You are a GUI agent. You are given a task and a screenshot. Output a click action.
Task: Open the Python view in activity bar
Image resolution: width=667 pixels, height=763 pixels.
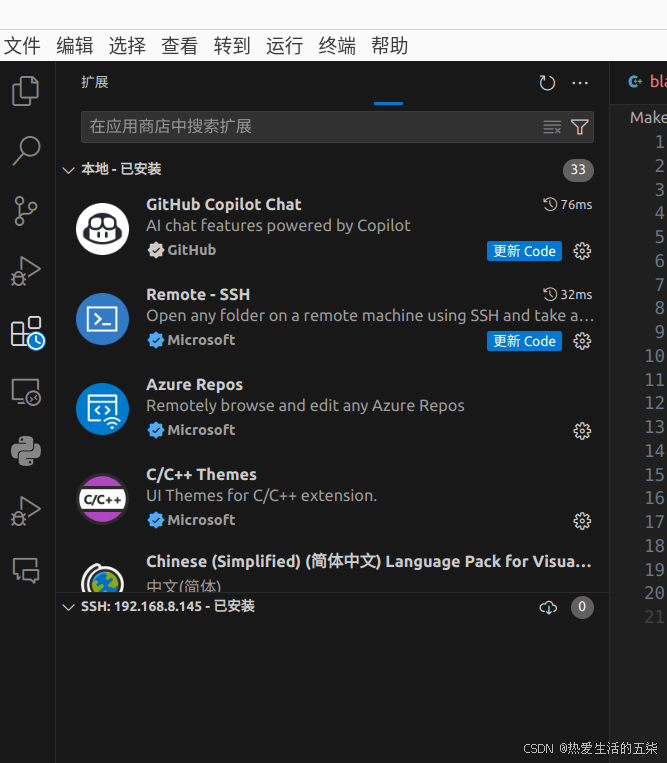[26, 451]
